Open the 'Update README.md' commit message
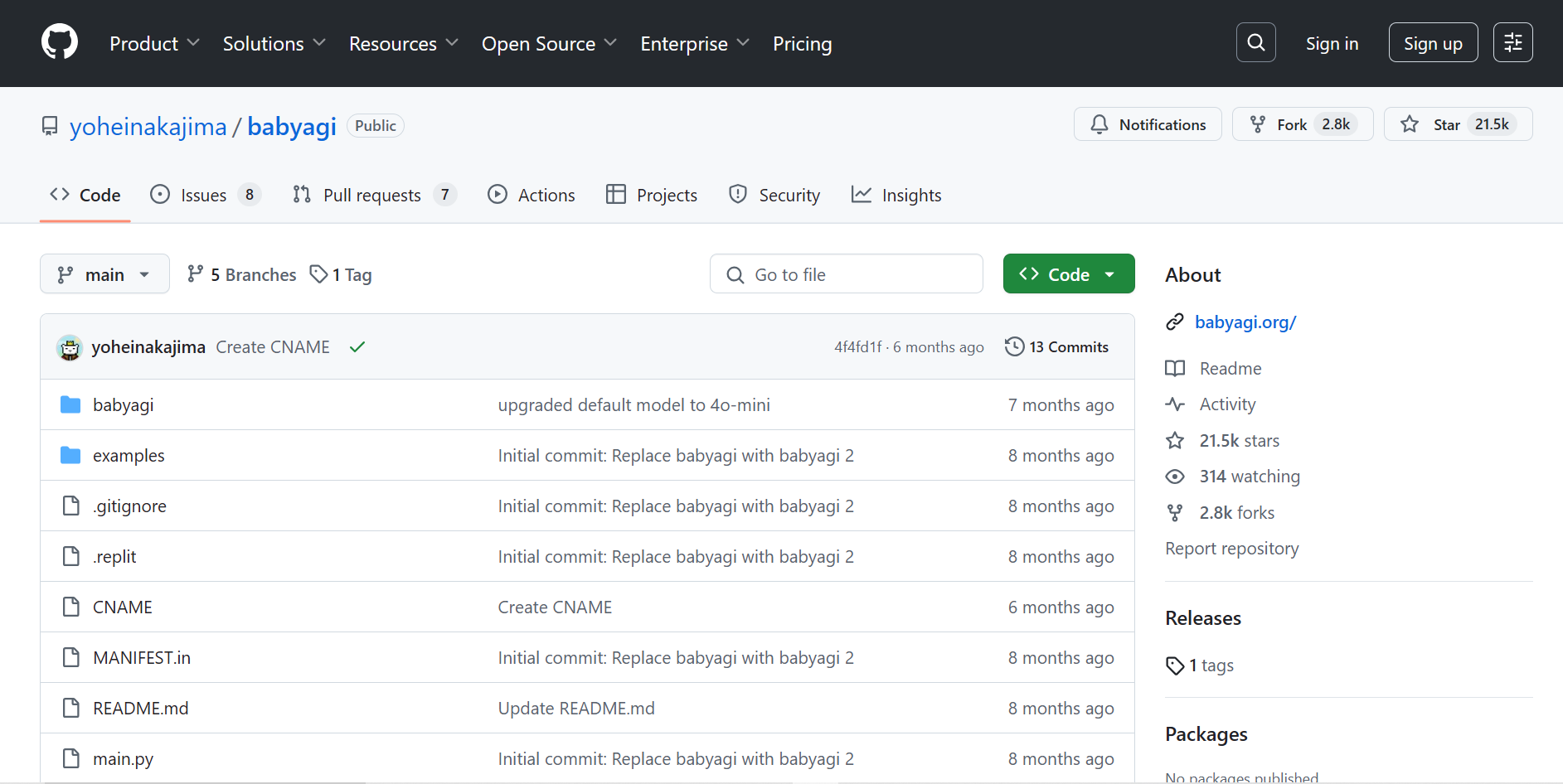1563x784 pixels. (x=576, y=708)
